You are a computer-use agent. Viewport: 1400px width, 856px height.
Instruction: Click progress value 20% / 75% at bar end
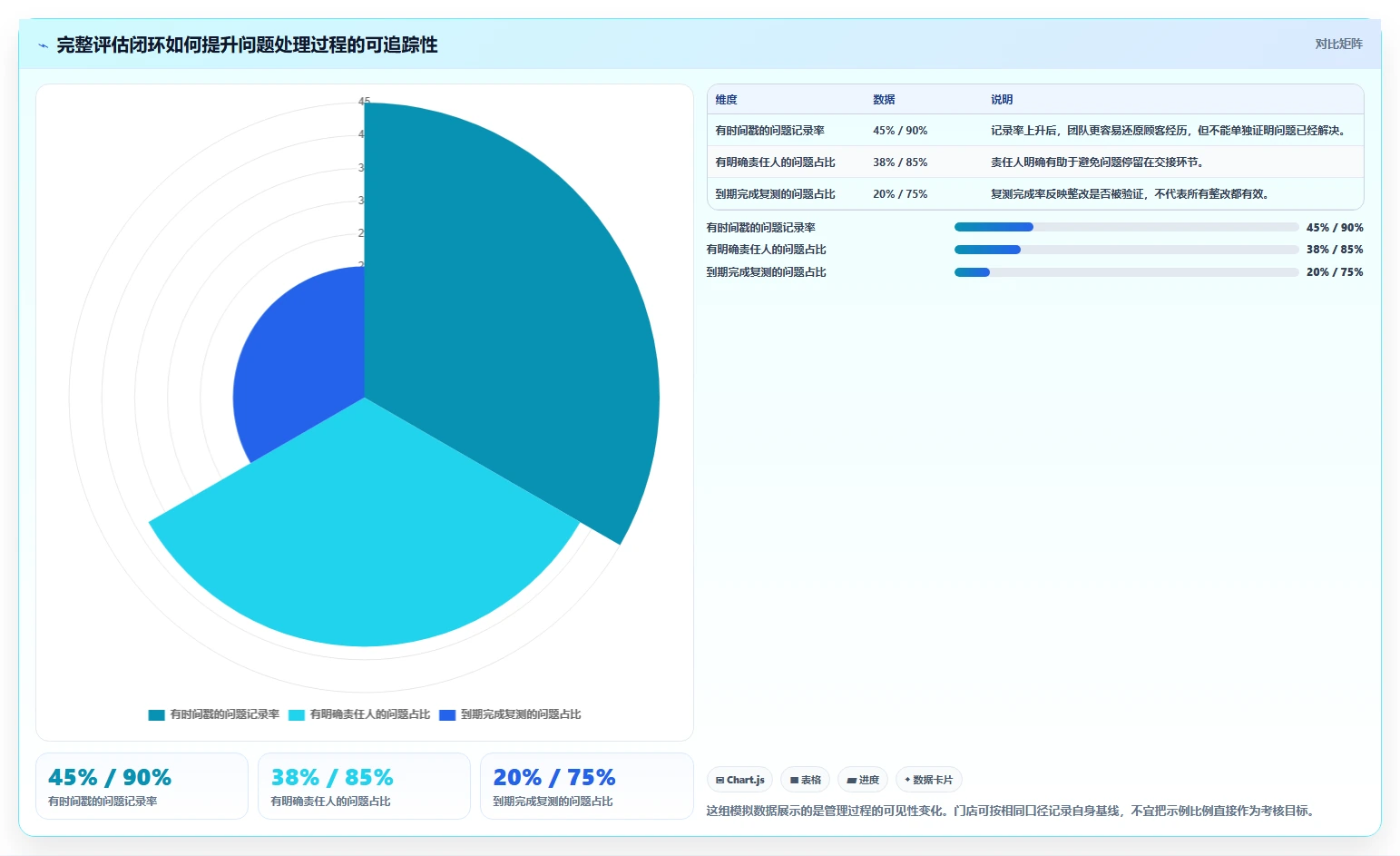[x=1335, y=272]
